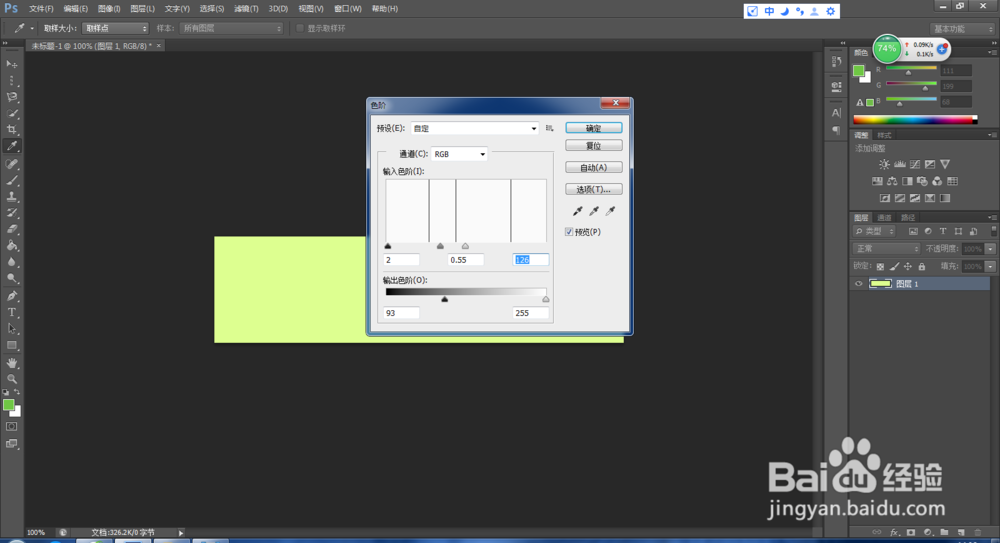Open the Preset dropdown in Levels
This screenshot has height=543, width=1000.
[474, 128]
